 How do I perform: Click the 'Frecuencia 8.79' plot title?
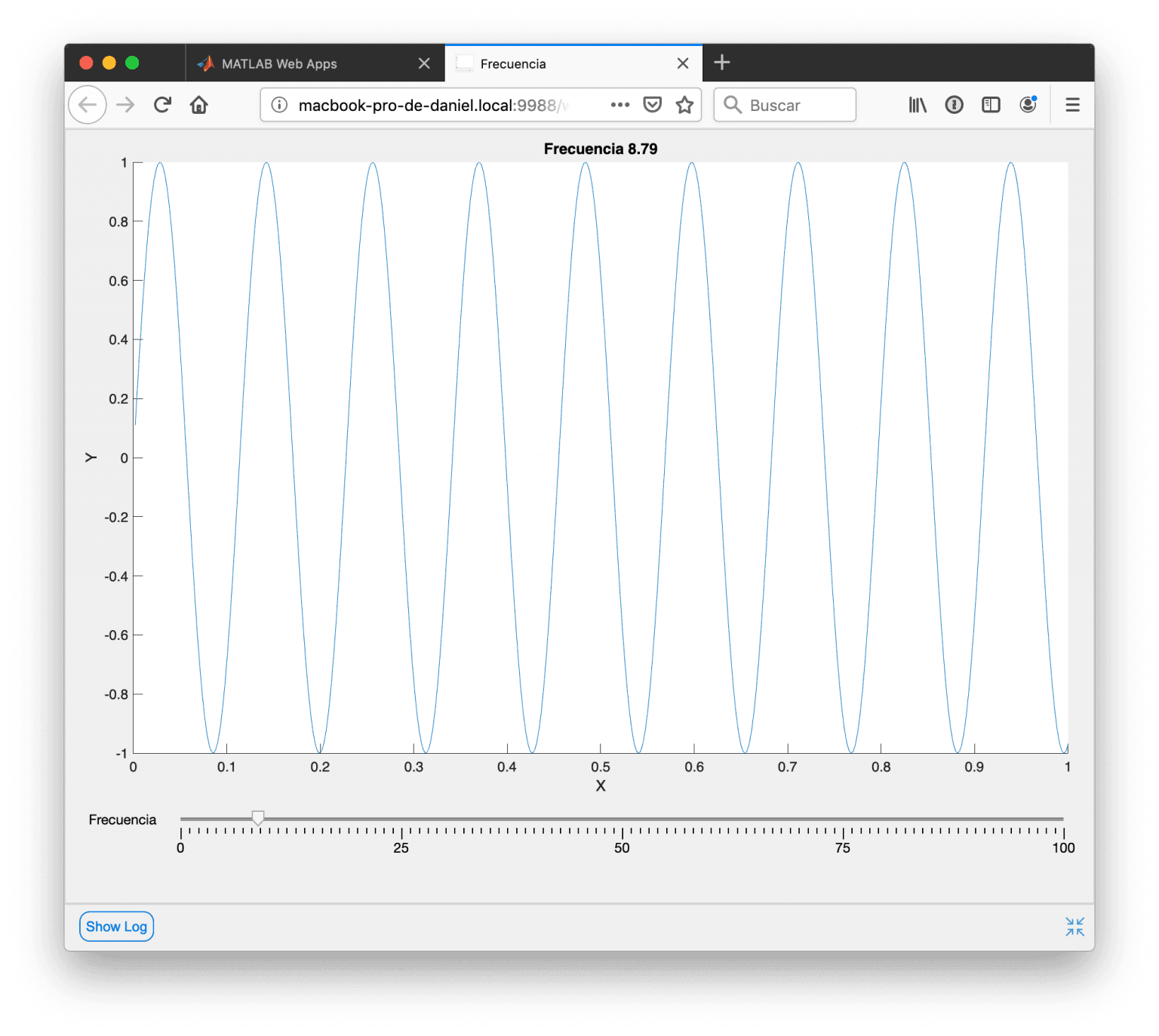(x=601, y=149)
